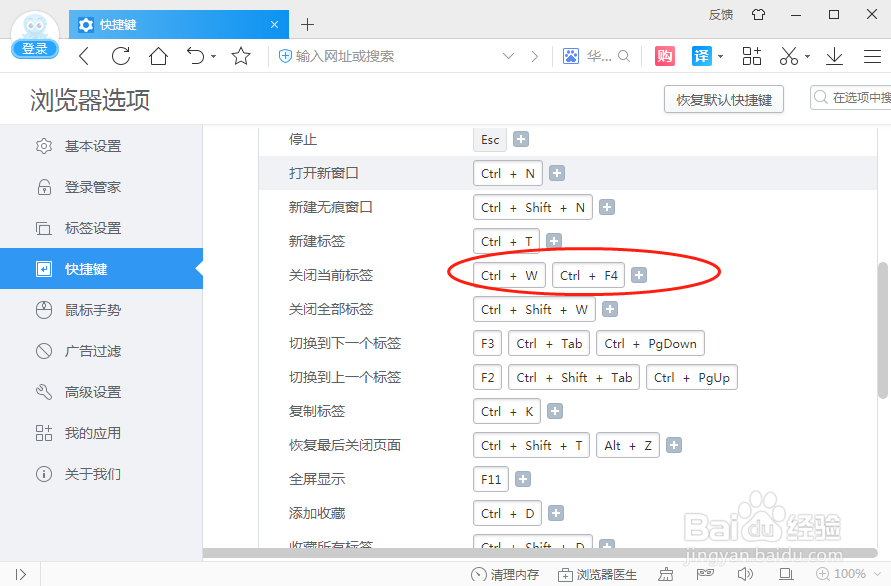
Task: Add shortcut for 关闭当前标签 plus icon
Action: pos(639,276)
